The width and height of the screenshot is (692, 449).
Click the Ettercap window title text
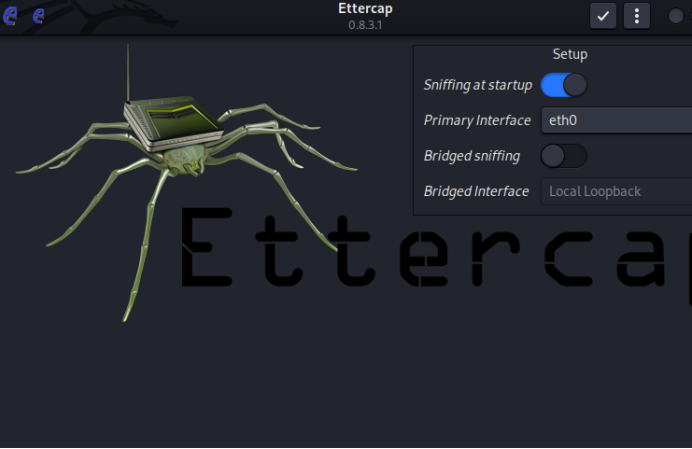click(x=365, y=9)
